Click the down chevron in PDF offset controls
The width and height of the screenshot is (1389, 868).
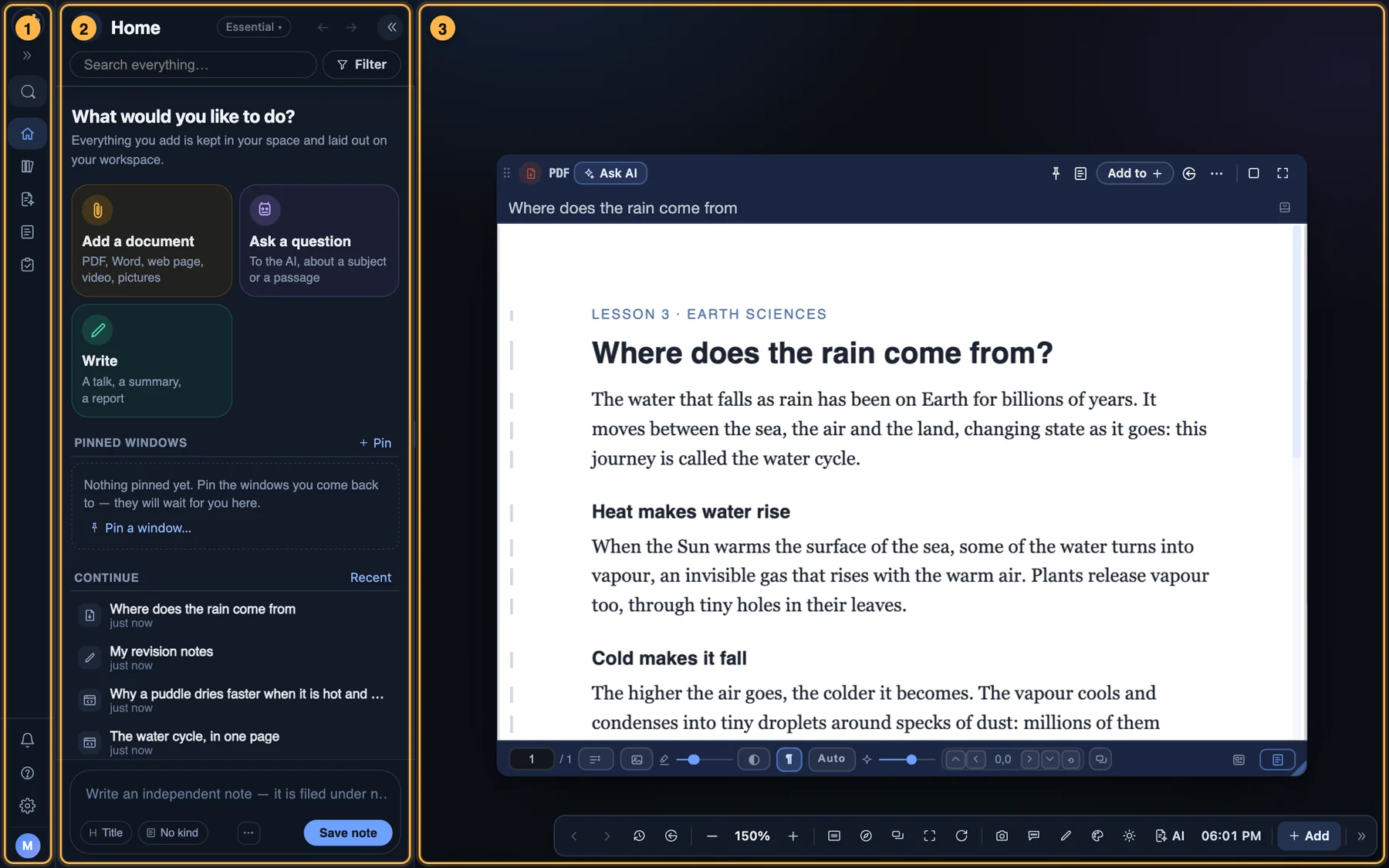1050,759
